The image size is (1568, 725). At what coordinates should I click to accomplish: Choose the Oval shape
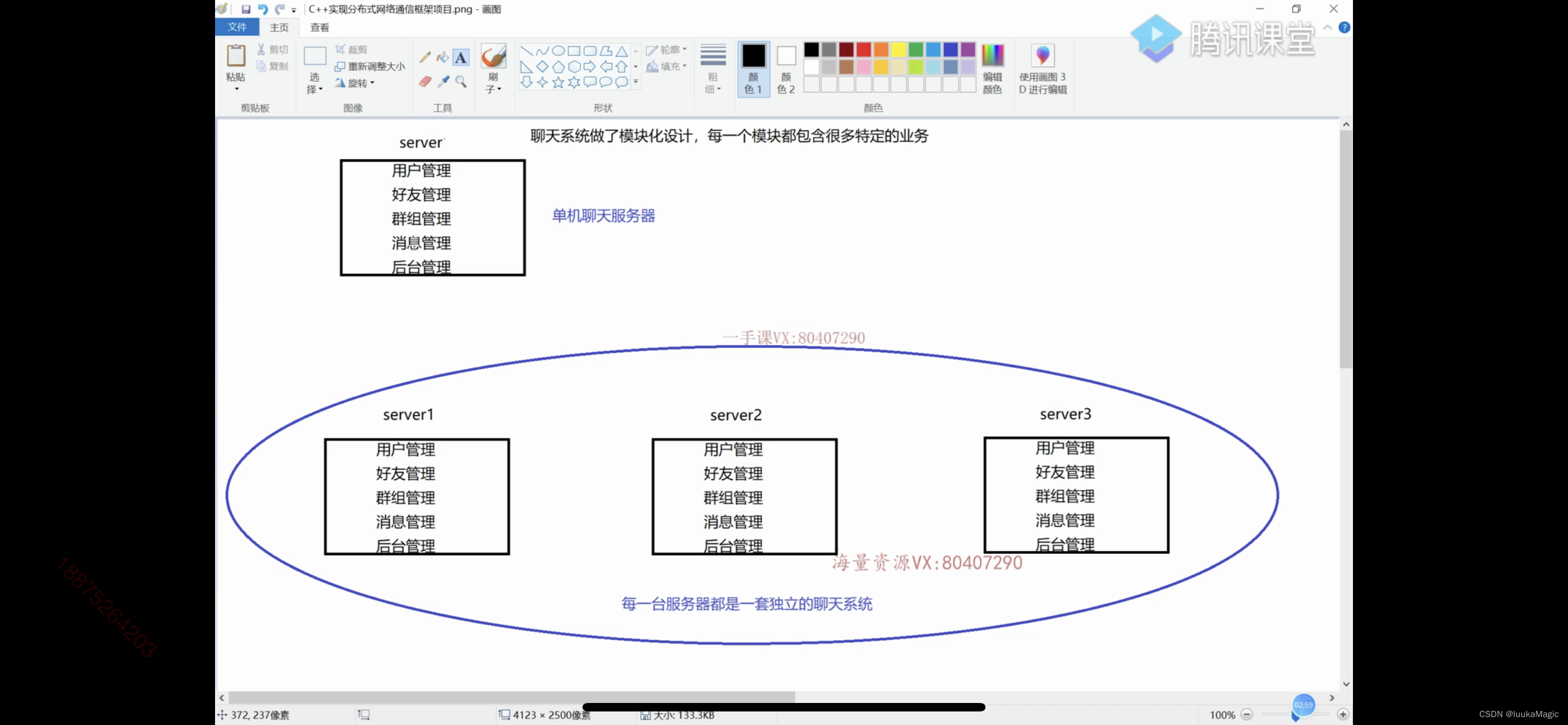tap(558, 51)
